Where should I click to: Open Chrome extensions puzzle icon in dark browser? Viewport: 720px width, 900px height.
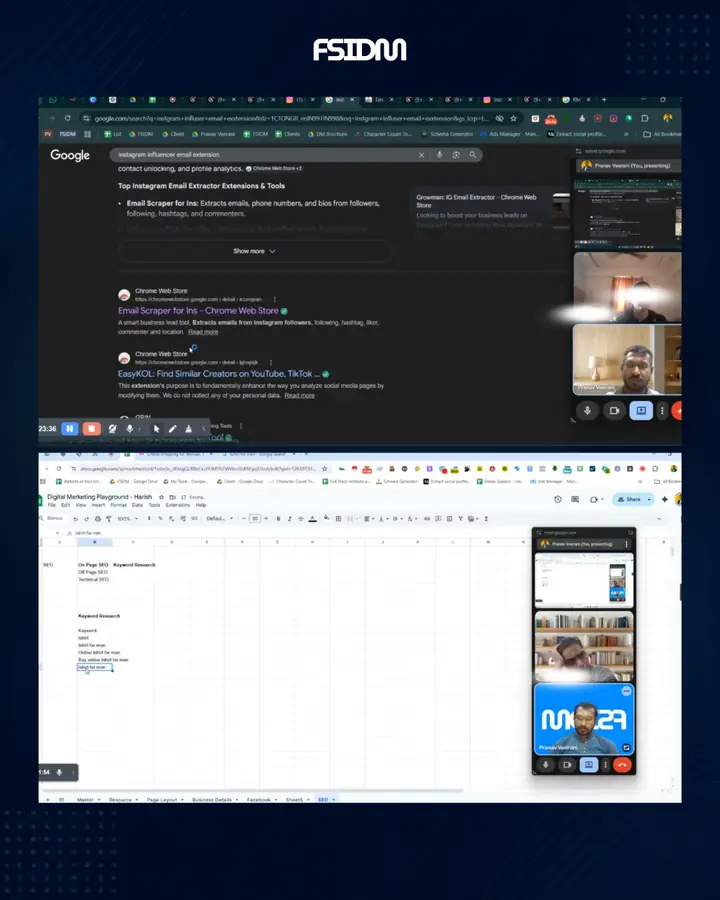pos(645,118)
